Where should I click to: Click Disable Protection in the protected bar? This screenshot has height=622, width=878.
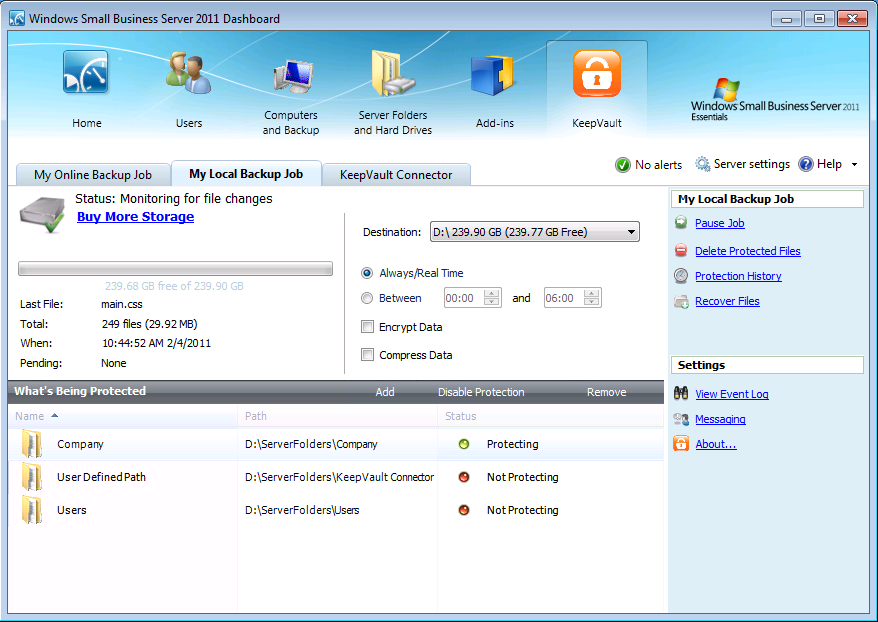coord(481,392)
